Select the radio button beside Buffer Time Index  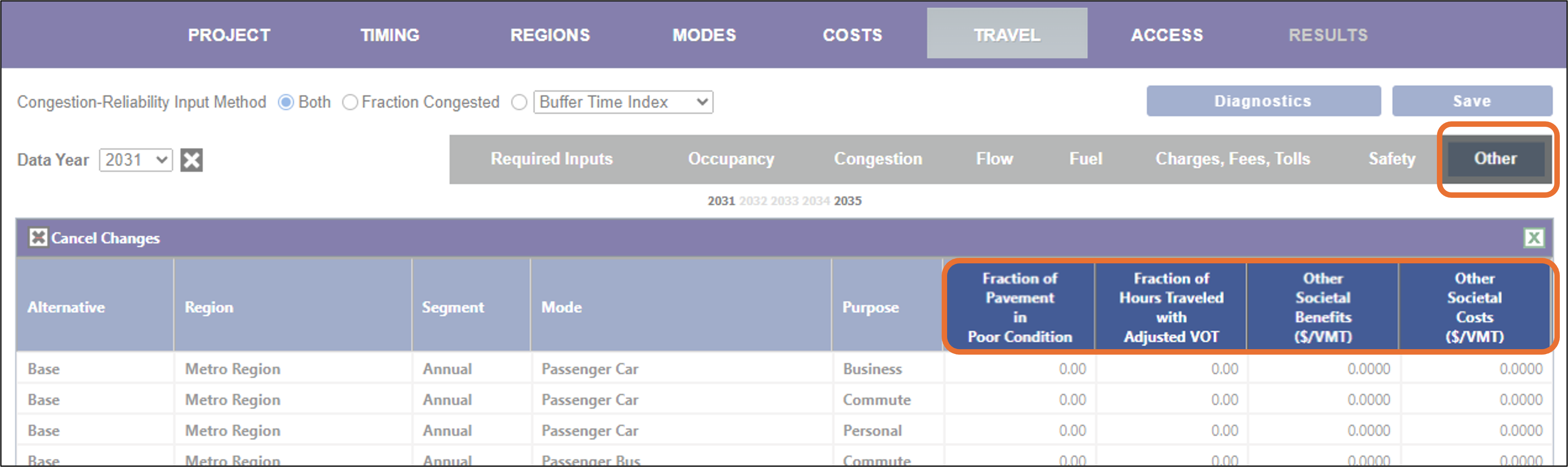tap(519, 102)
